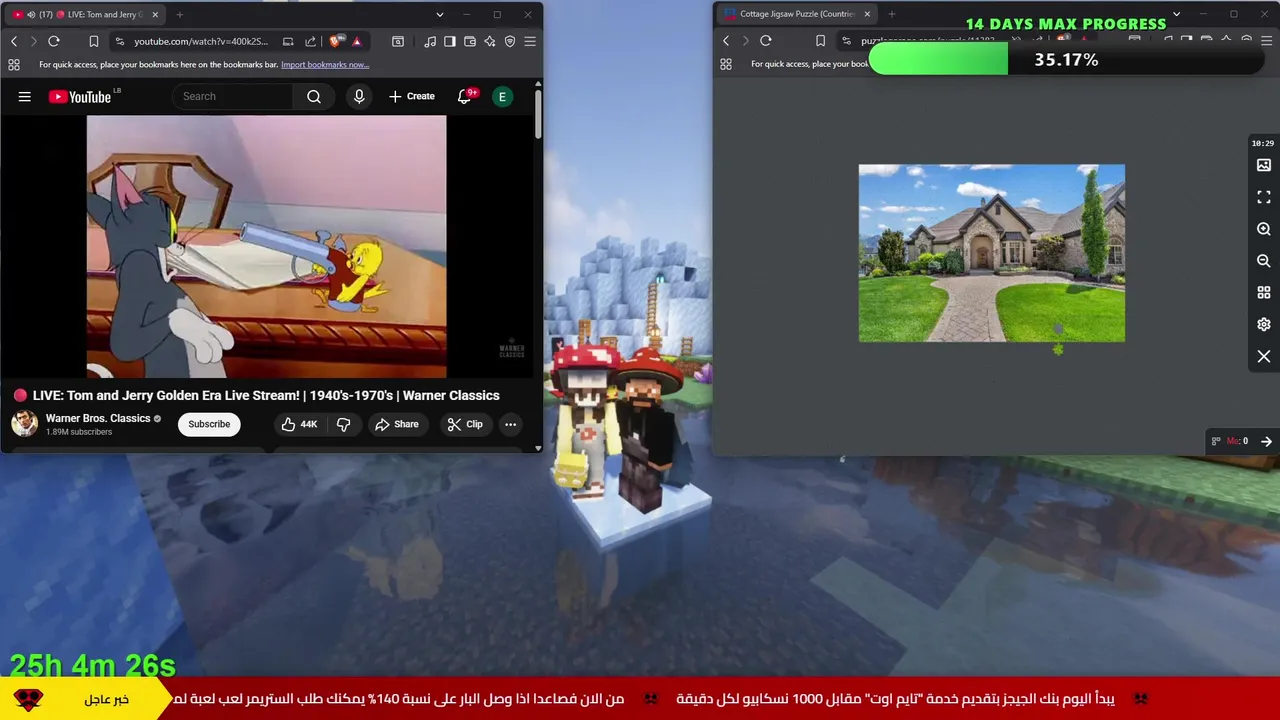This screenshot has width=1280, height=720.
Task: Click the cottage puzzle image
Action: coord(992,253)
